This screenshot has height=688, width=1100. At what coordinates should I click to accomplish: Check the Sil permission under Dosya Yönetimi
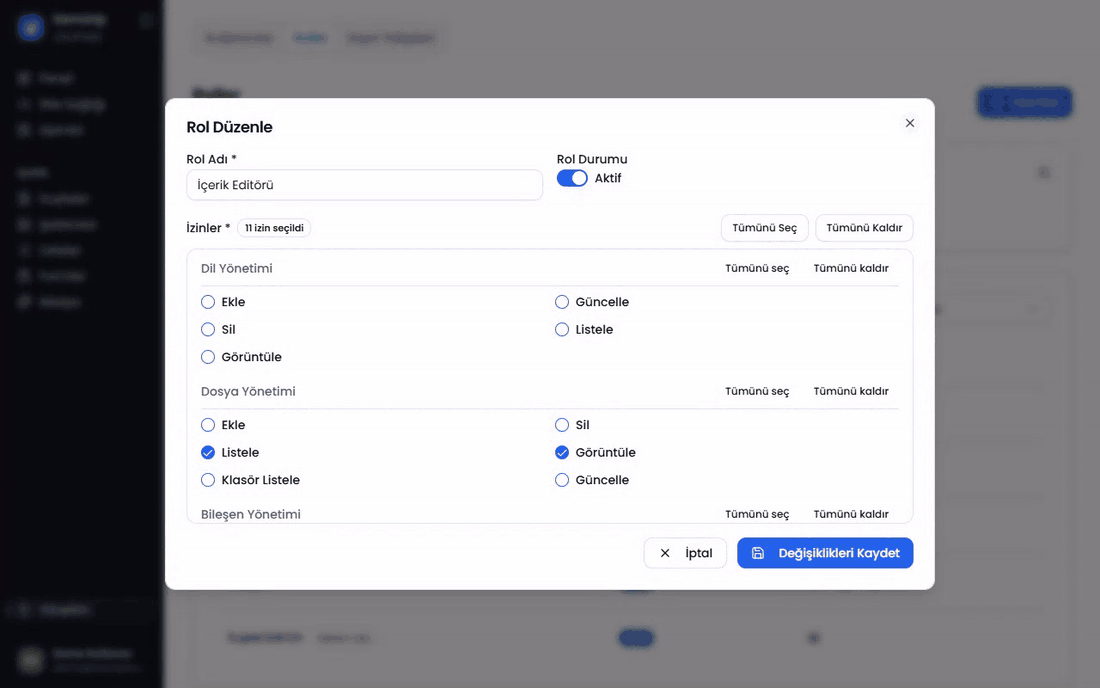tap(562, 425)
